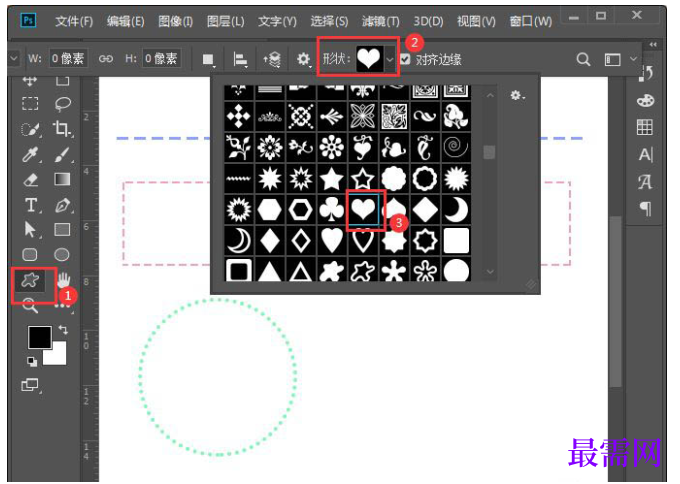Open the 视图(V) menu

476,21
